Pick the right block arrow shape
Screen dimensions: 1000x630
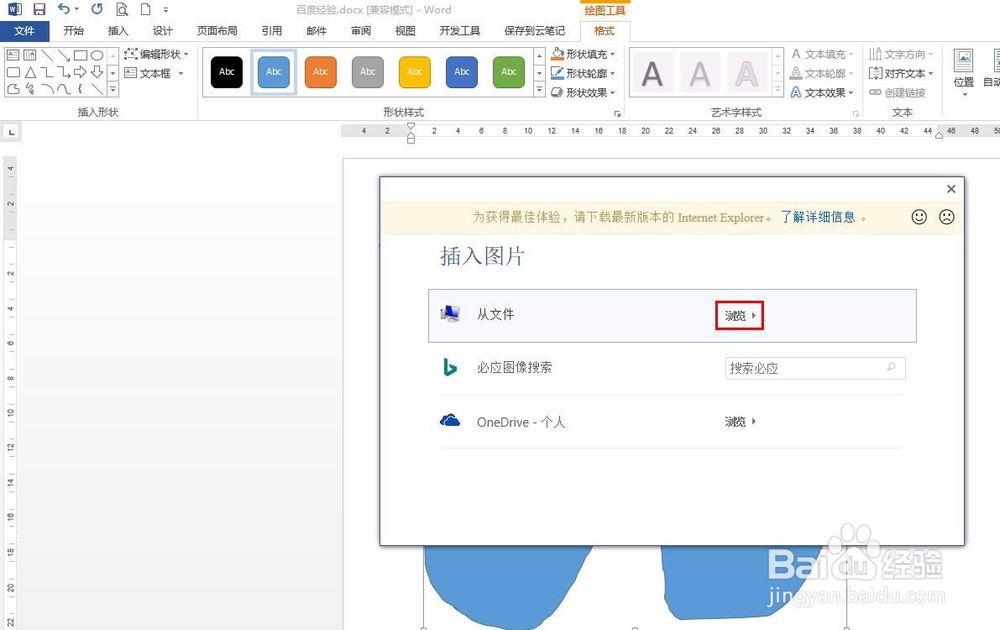(80, 72)
